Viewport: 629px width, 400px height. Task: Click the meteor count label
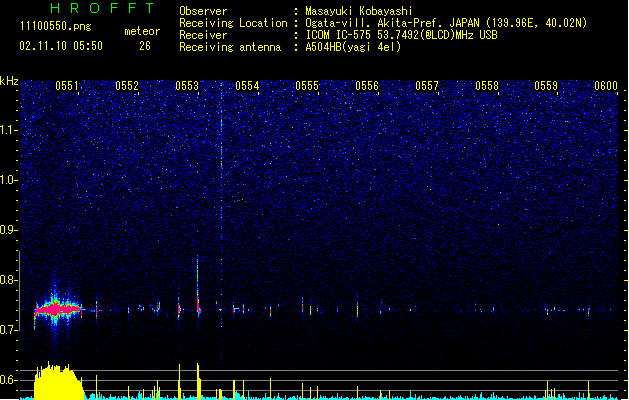[142, 31]
